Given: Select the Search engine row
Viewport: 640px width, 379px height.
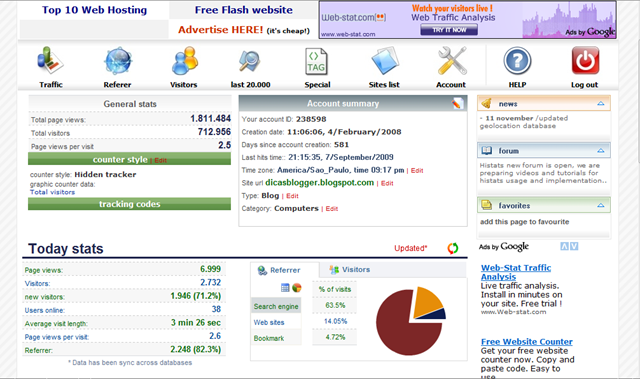Looking at the screenshot, I should point(276,306).
